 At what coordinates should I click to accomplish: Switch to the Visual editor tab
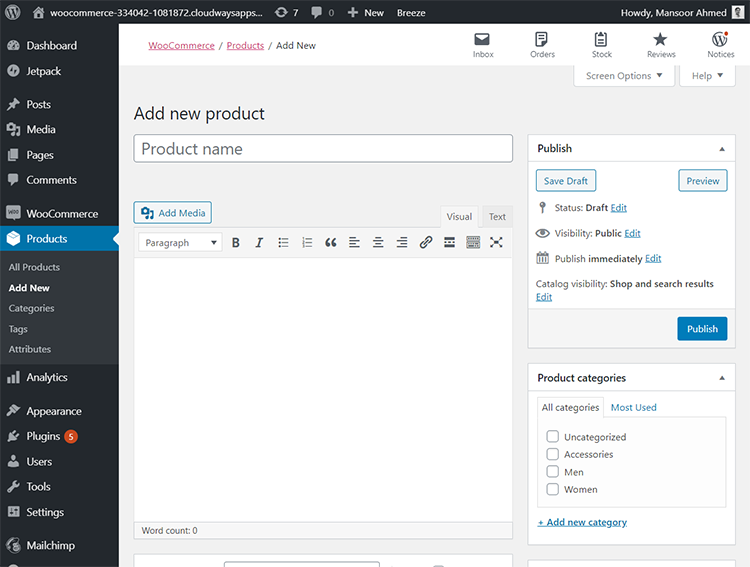tap(459, 217)
